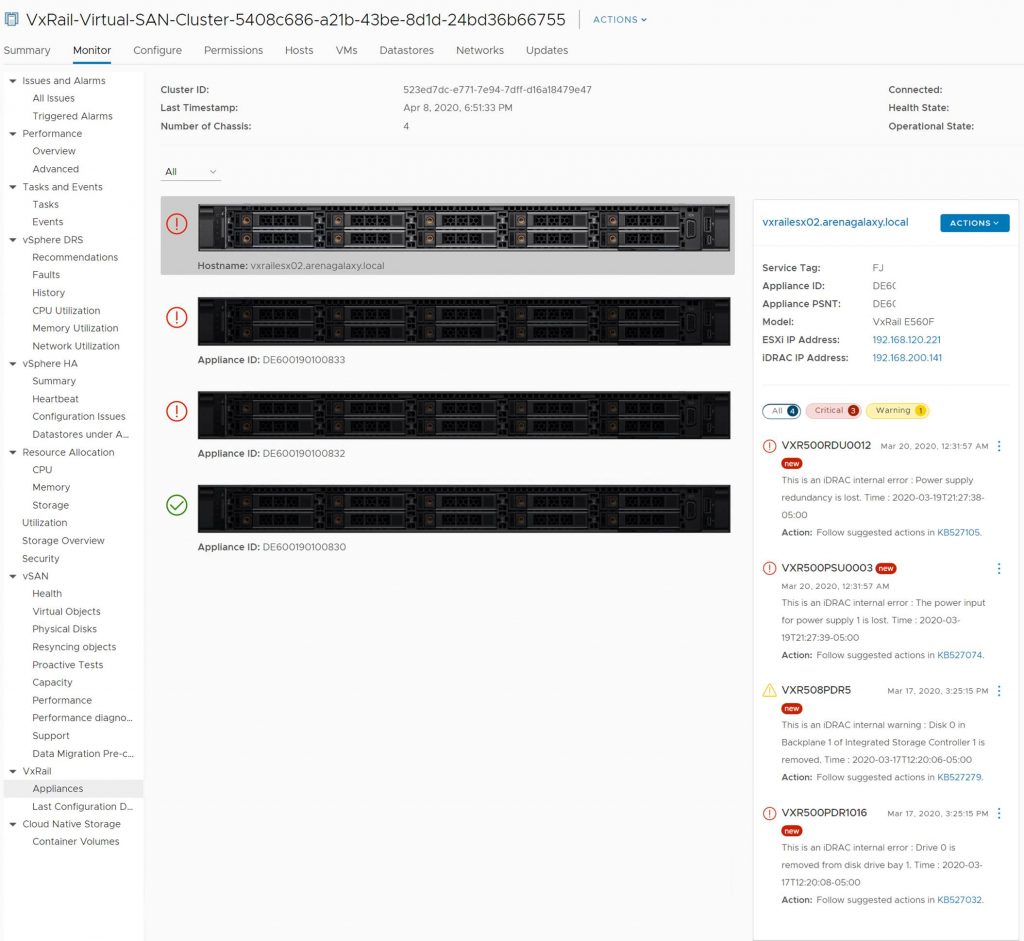The width and height of the screenshot is (1024, 941).
Task: Open KB527074 article link
Action: 960,655
